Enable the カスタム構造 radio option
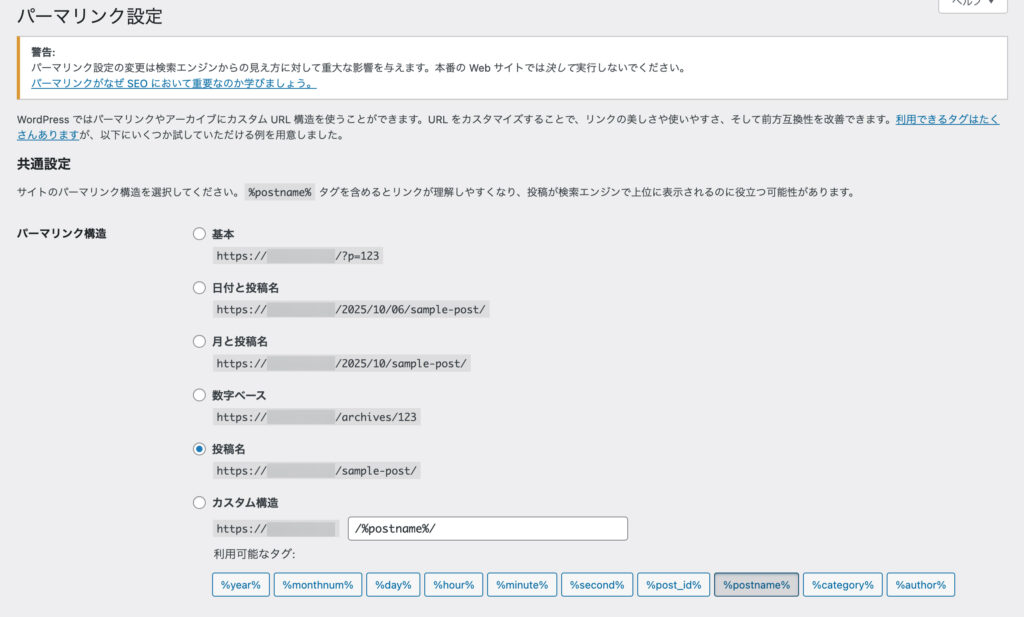Image resolution: width=1024 pixels, height=617 pixels. click(199, 503)
